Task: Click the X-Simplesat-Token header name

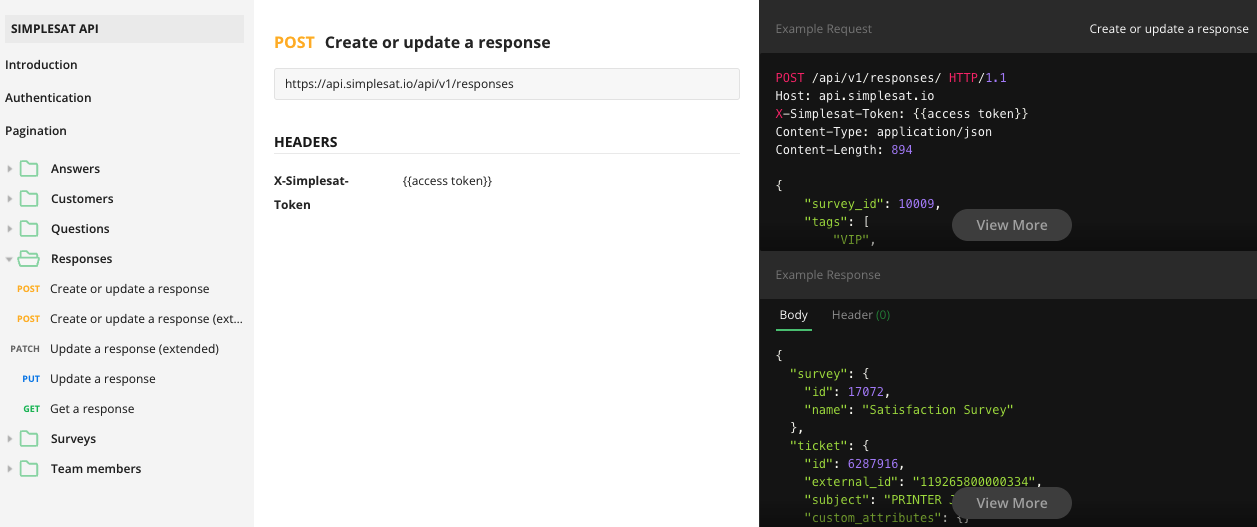Action: tap(312, 193)
